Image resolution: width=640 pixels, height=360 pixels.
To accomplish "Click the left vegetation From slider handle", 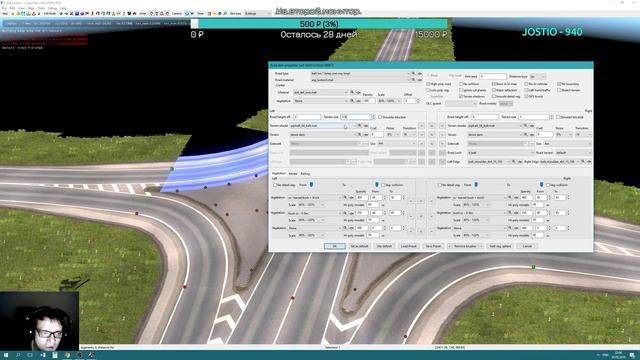I will click(x=311, y=184).
